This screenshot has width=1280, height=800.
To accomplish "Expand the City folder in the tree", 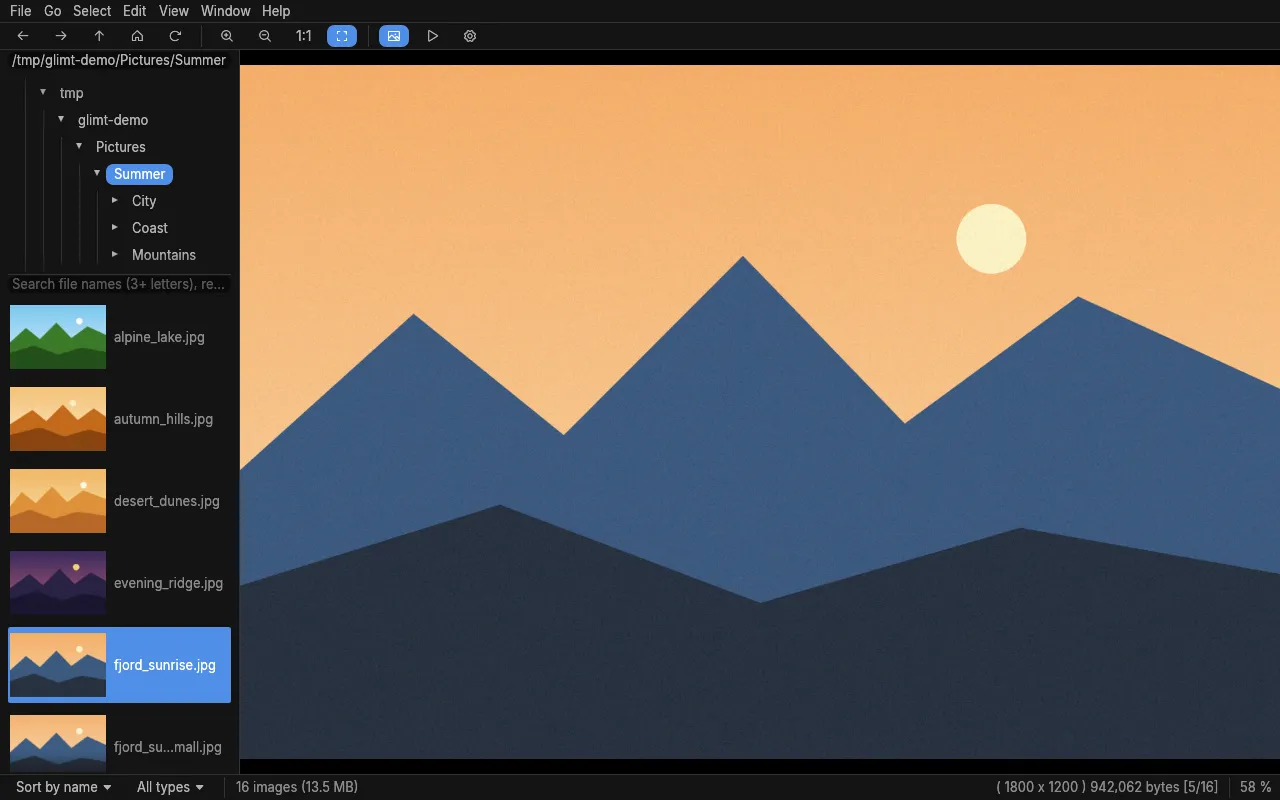I will pos(115,201).
